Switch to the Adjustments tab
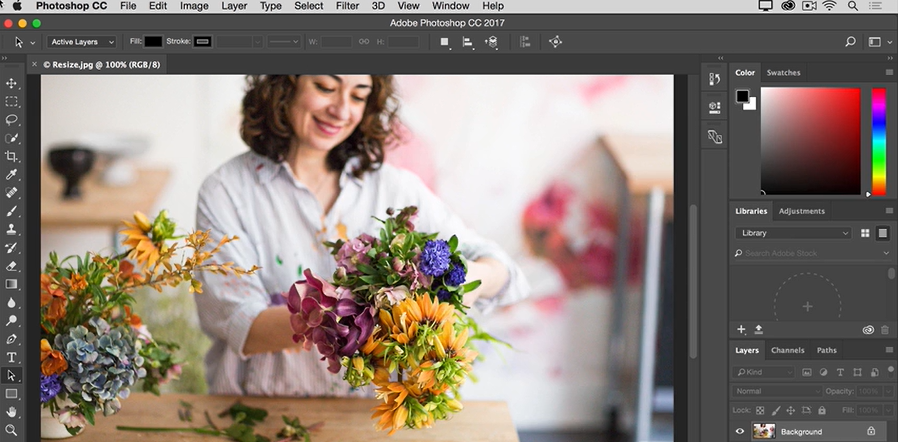 801,211
